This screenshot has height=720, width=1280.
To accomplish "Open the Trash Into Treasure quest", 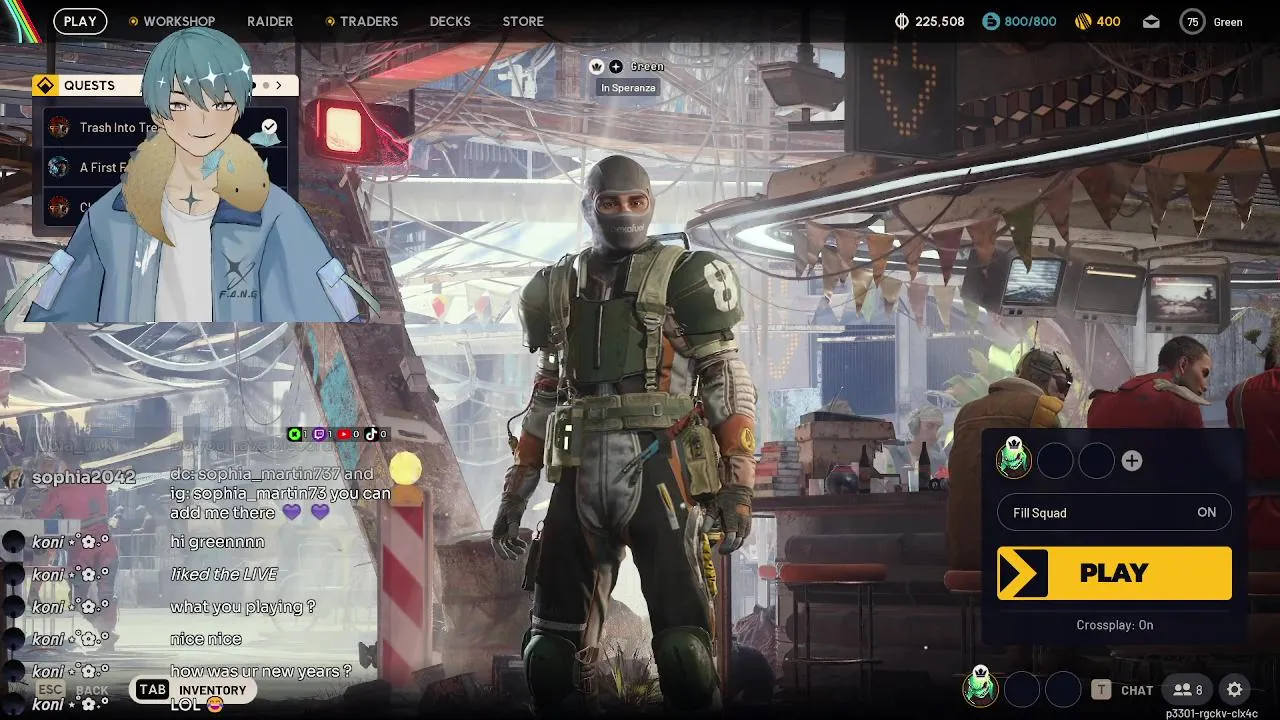I will [x=164, y=128].
